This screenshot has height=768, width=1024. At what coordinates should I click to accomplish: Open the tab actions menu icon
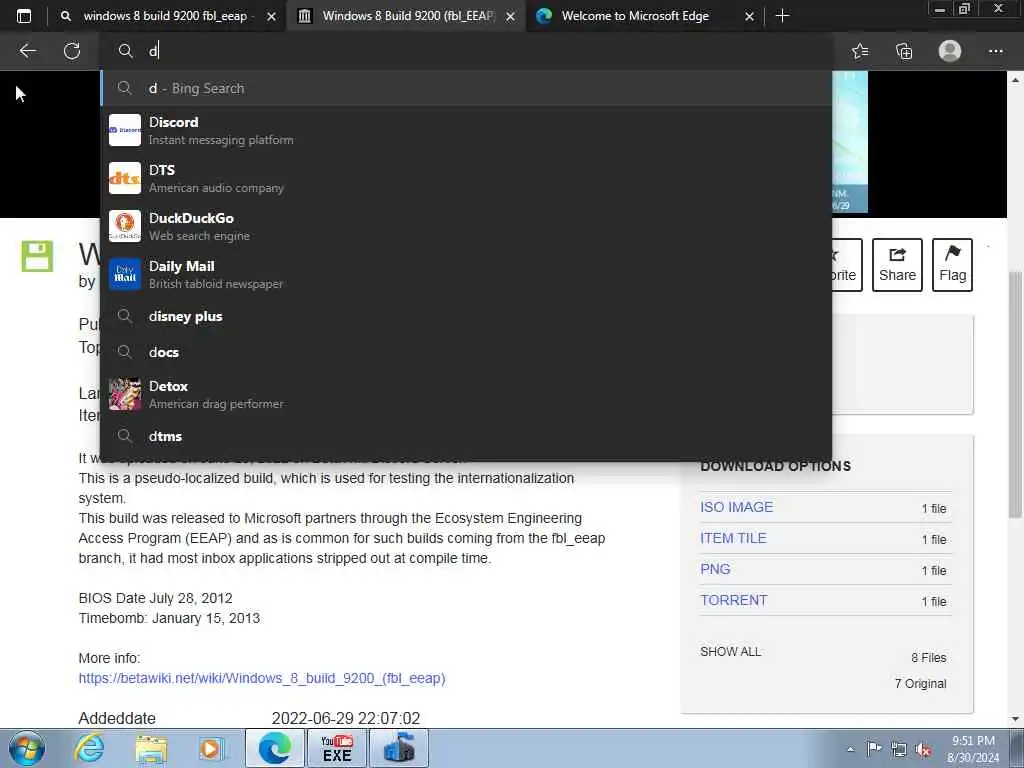(24, 16)
